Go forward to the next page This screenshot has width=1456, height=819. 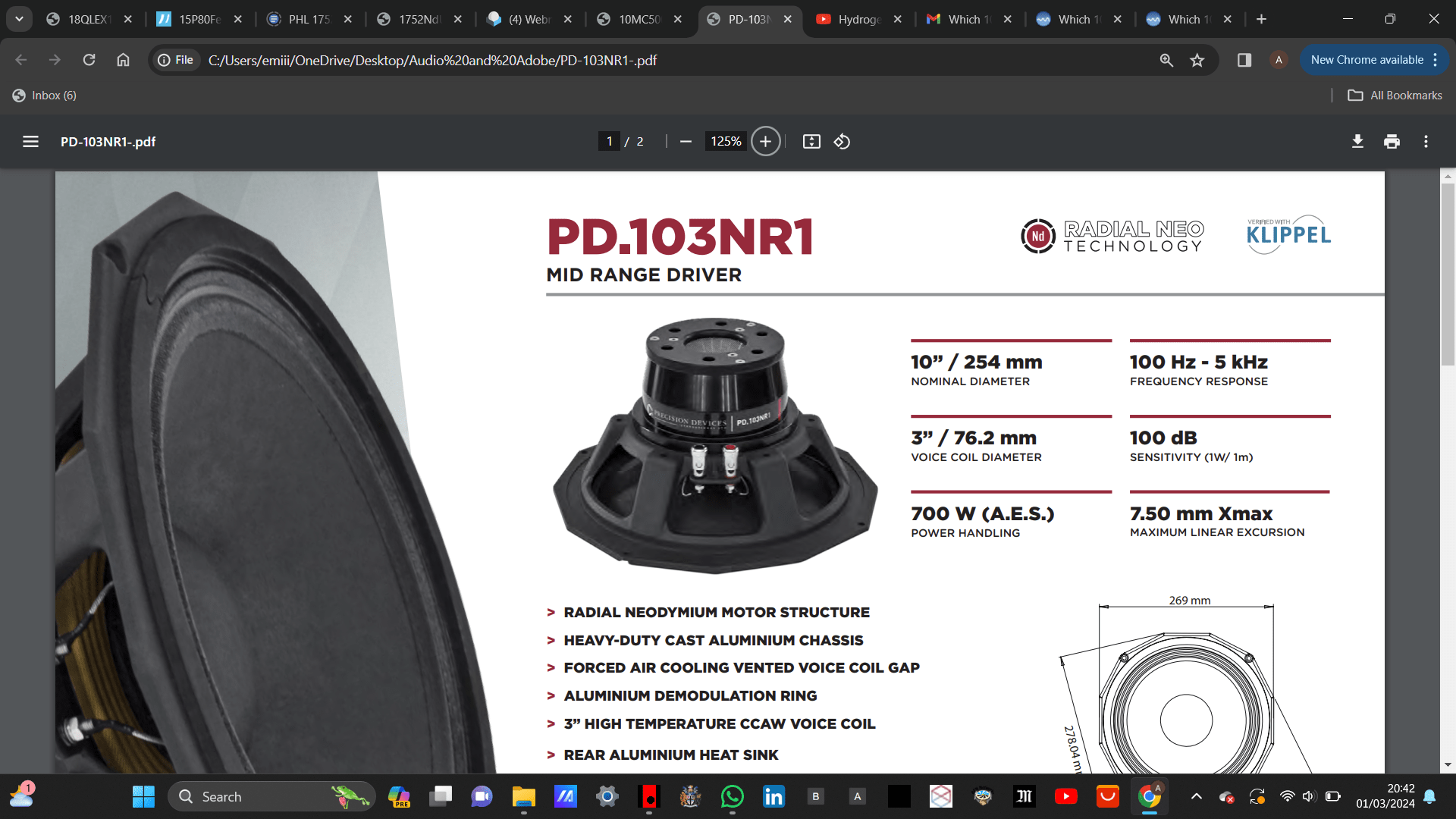(55, 60)
